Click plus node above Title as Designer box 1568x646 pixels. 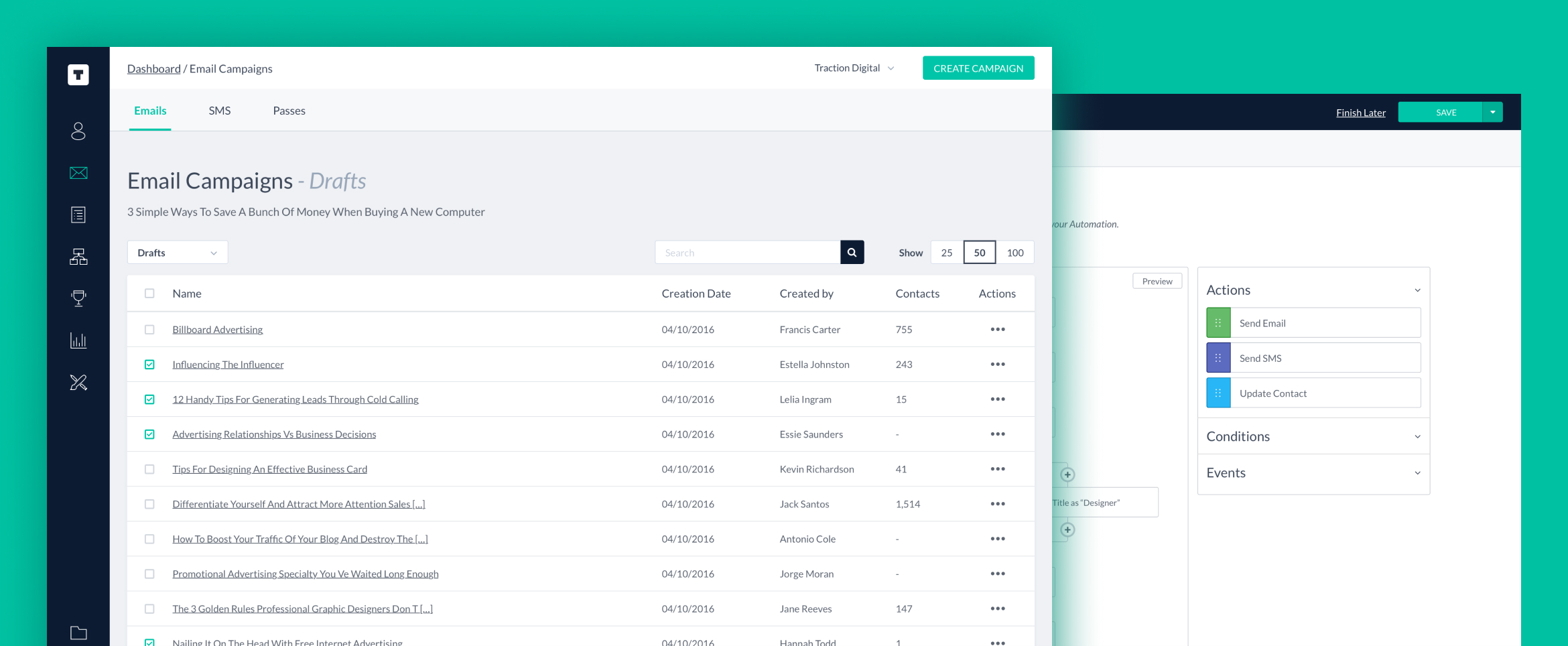(x=1067, y=474)
